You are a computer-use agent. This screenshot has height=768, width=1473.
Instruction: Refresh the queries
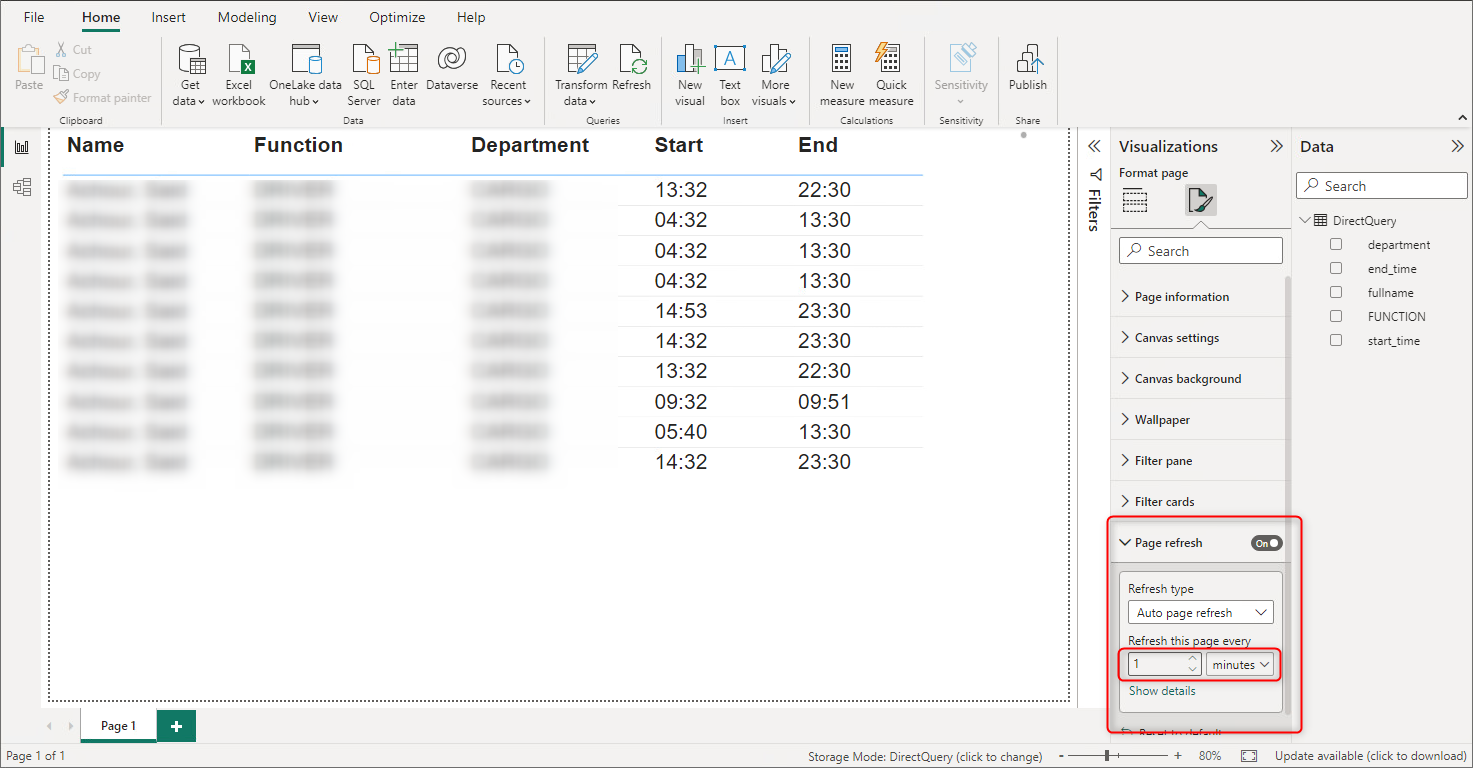[x=632, y=68]
